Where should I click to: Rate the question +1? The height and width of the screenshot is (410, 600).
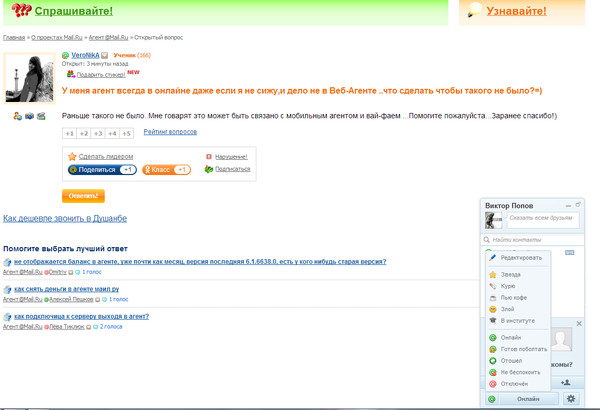69,133
